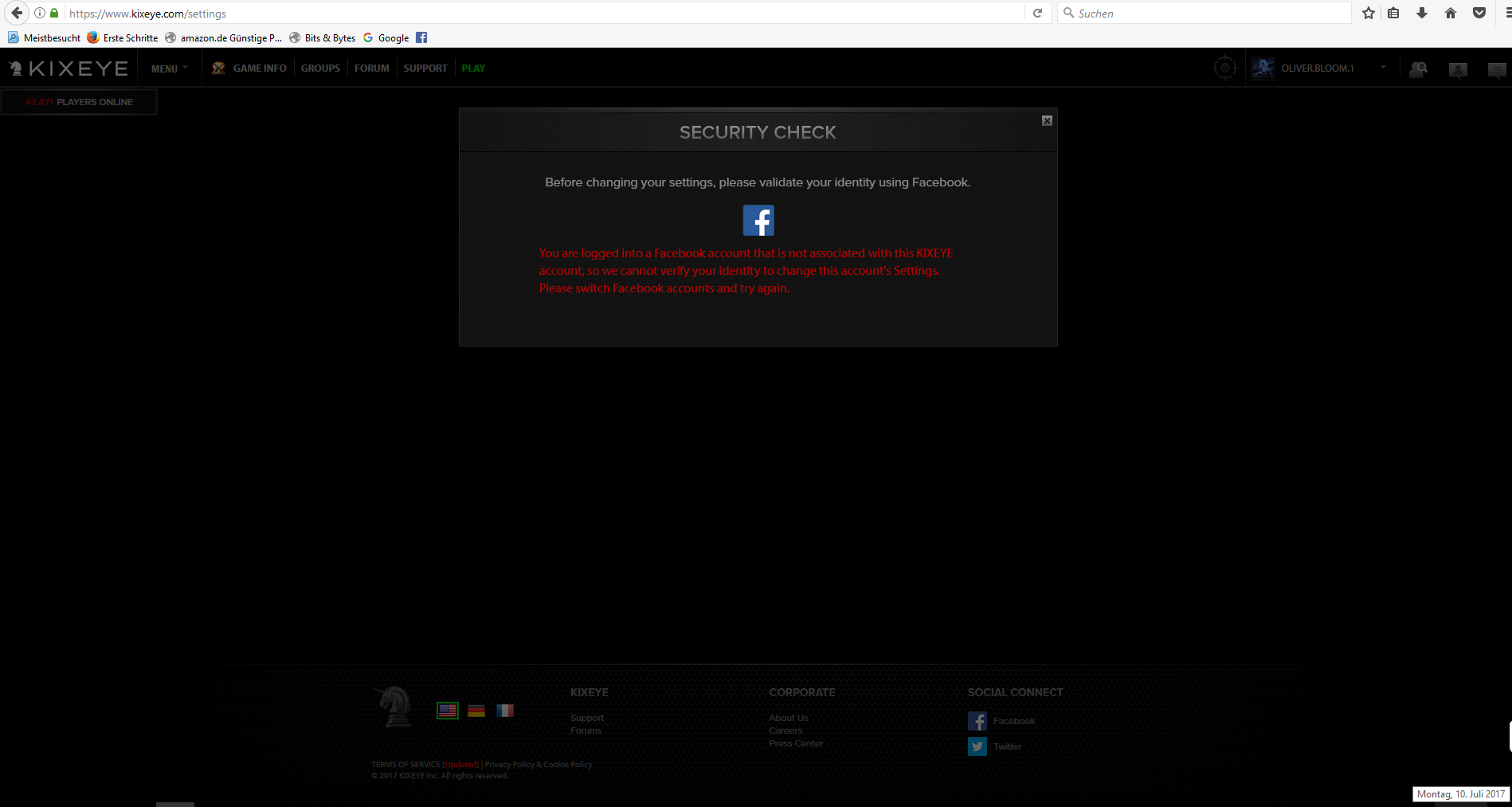Viewport: 1512px width, 807px height.
Task: Open the footer Twitter text link
Action: (x=1008, y=746)
